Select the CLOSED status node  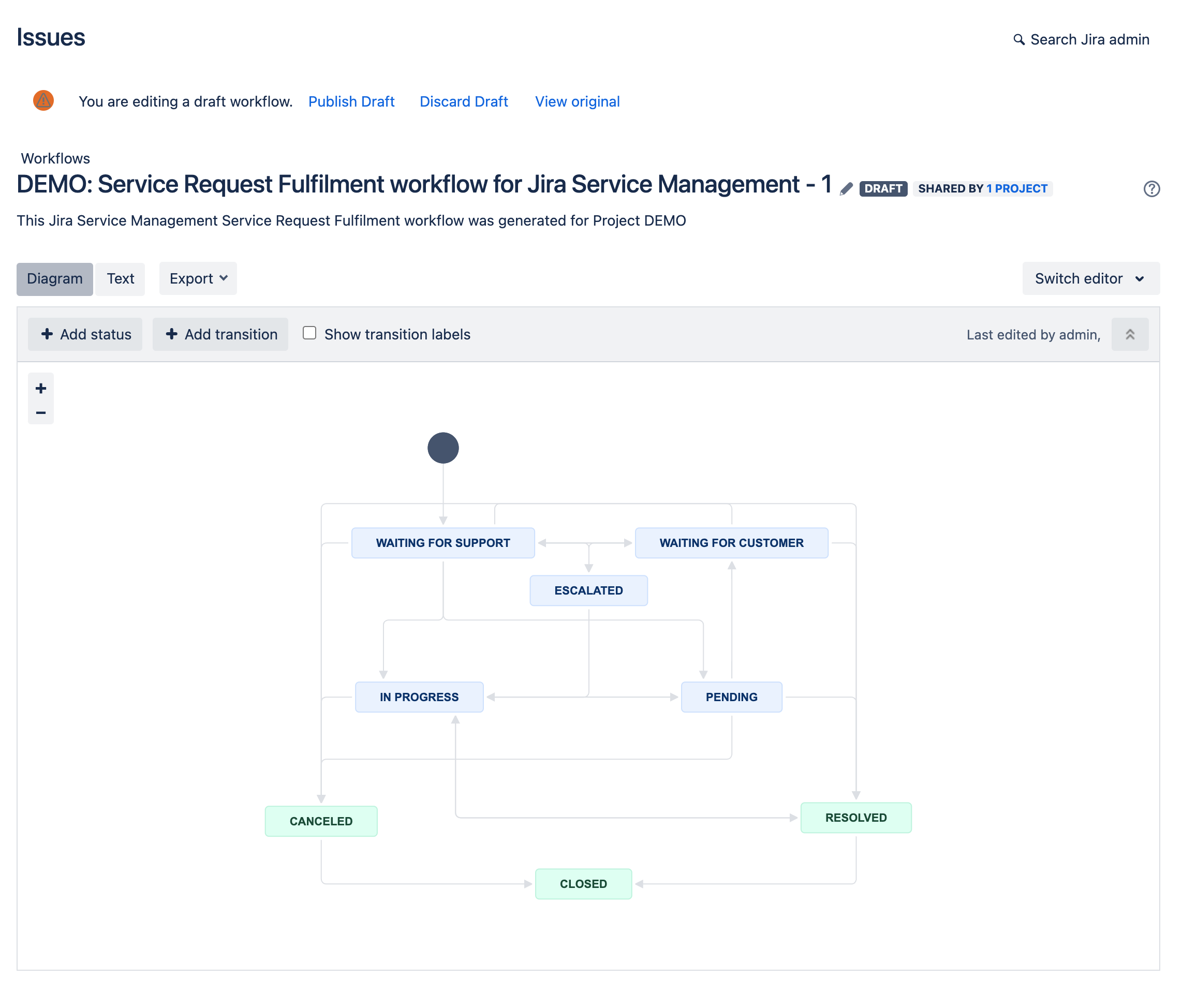583,884
